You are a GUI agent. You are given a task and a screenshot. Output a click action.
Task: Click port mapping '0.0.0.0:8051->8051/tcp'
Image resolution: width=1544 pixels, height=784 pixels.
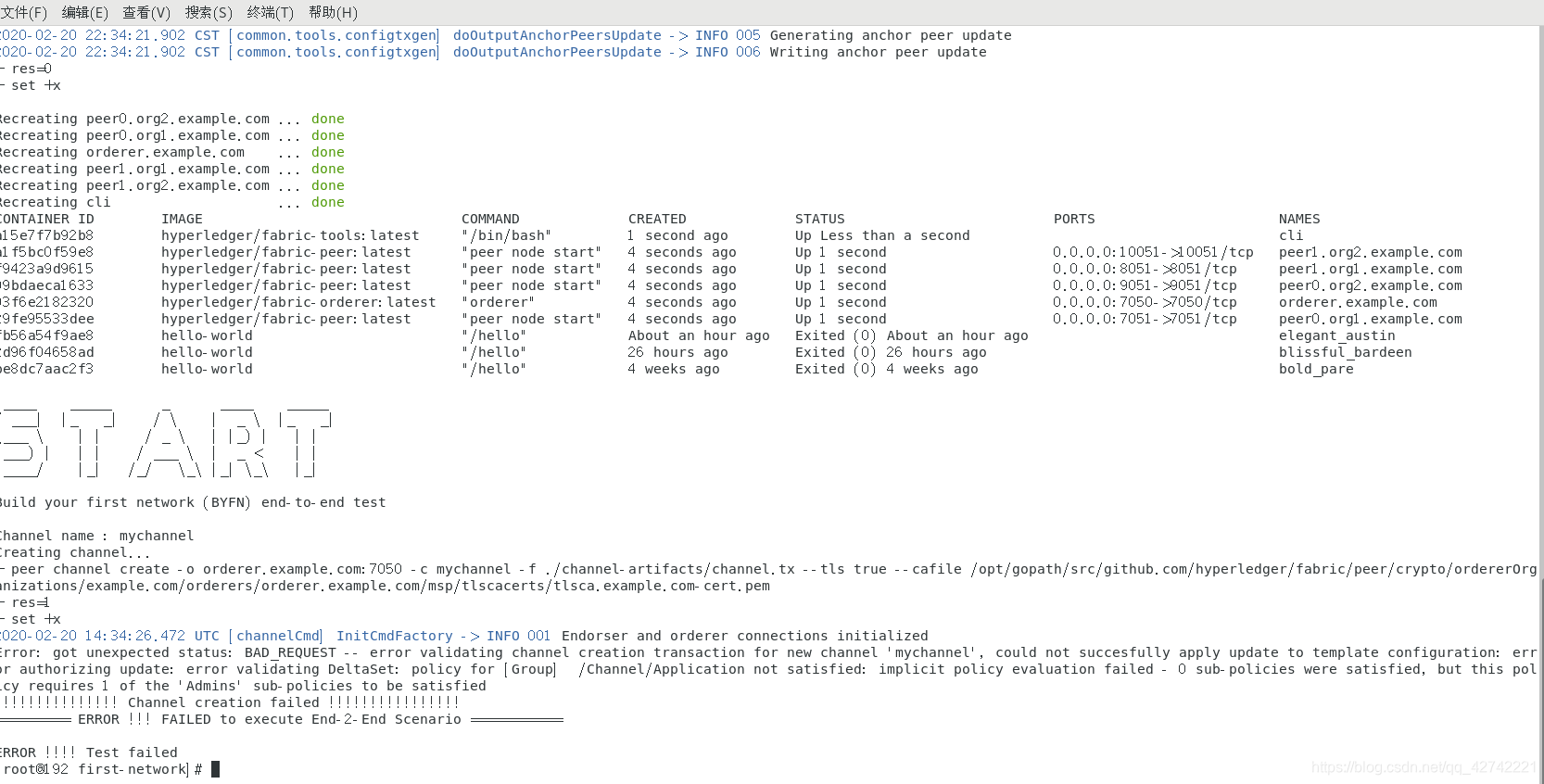[1145, 269]
